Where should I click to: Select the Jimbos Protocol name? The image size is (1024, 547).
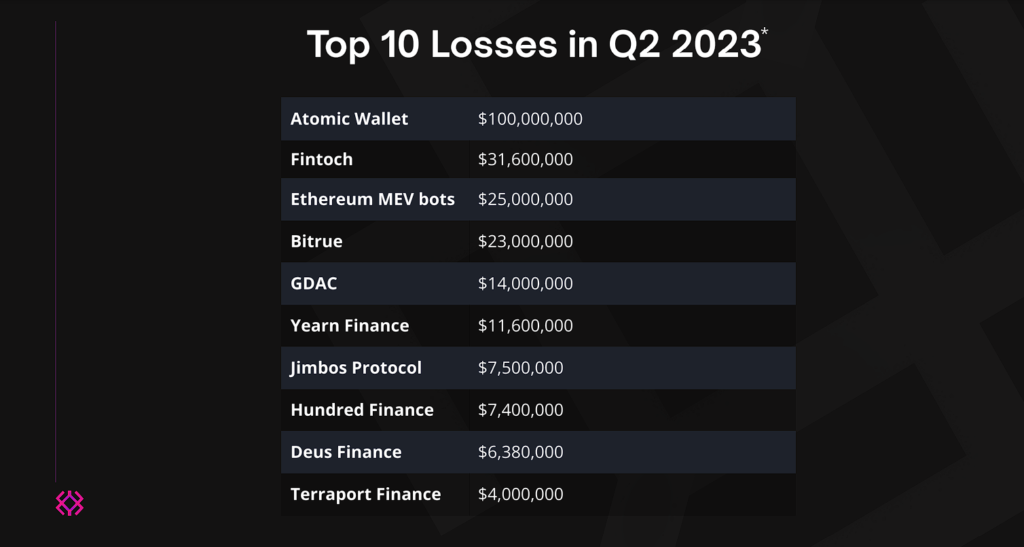coord(355,367)
